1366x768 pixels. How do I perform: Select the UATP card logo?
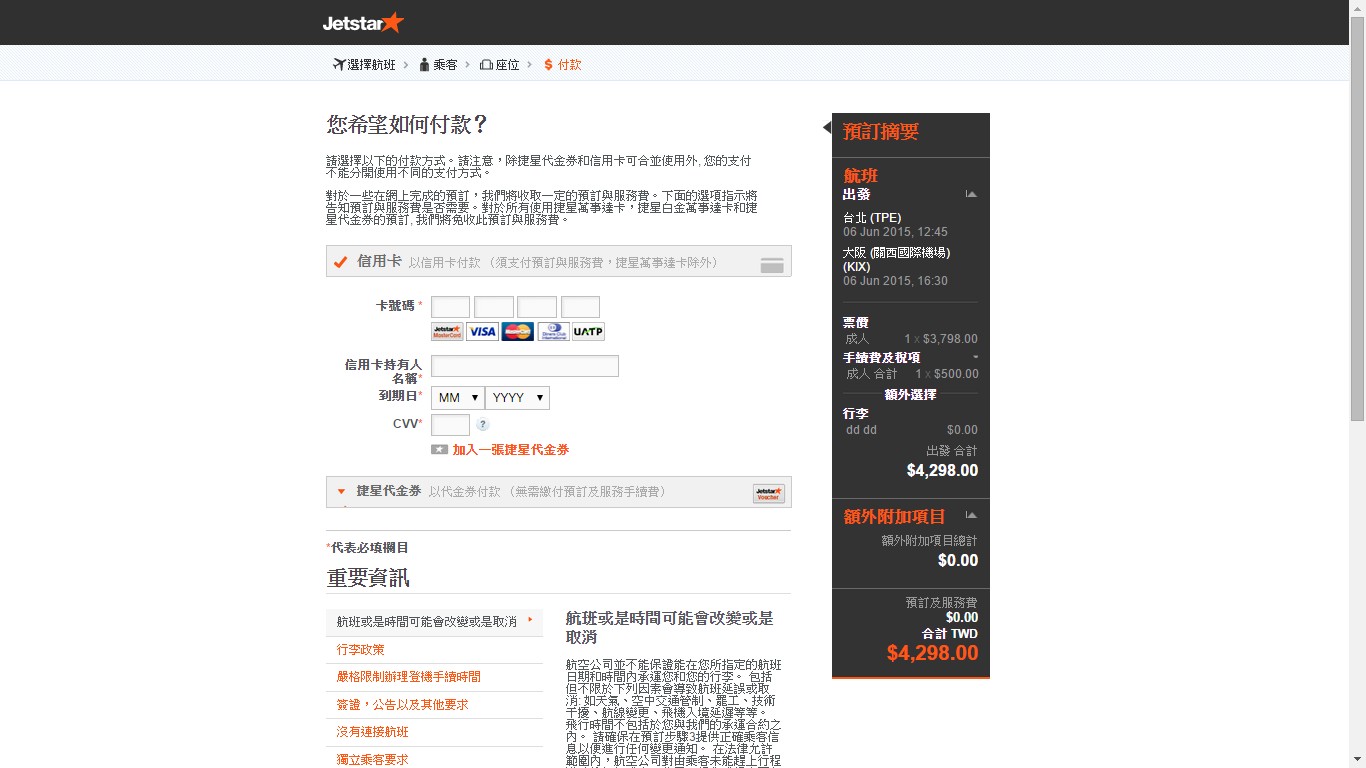point(588,332)
